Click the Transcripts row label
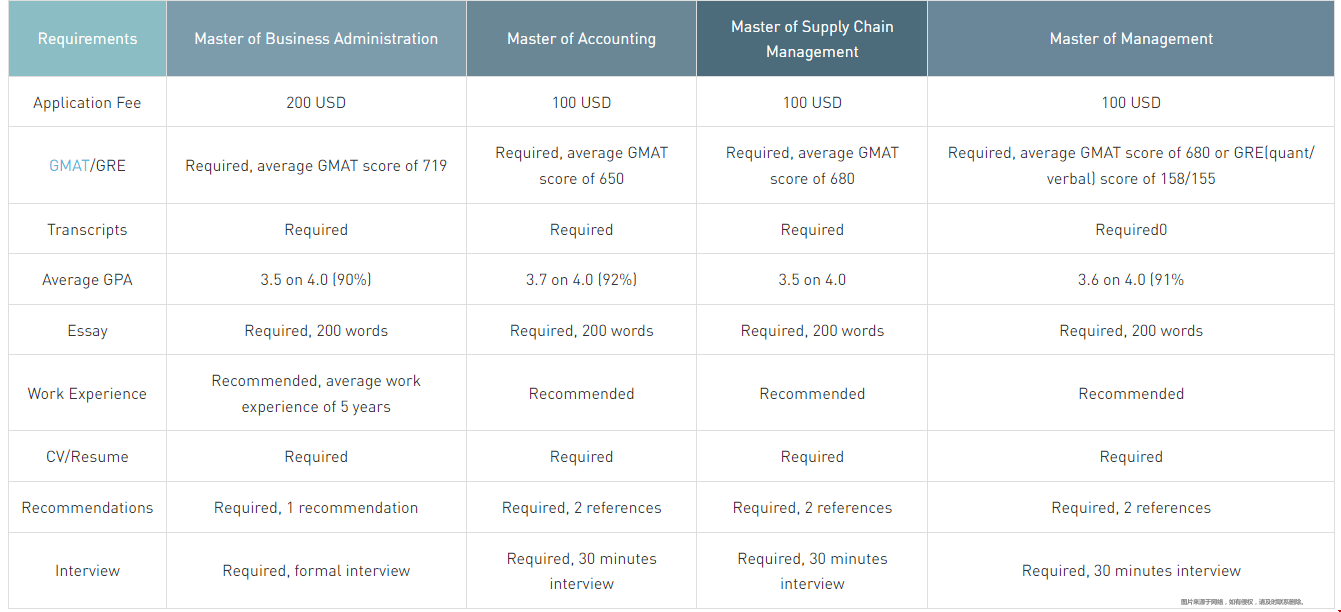Image resolution: width=1341 pixels, height=612 pixels. click(87, 230)
